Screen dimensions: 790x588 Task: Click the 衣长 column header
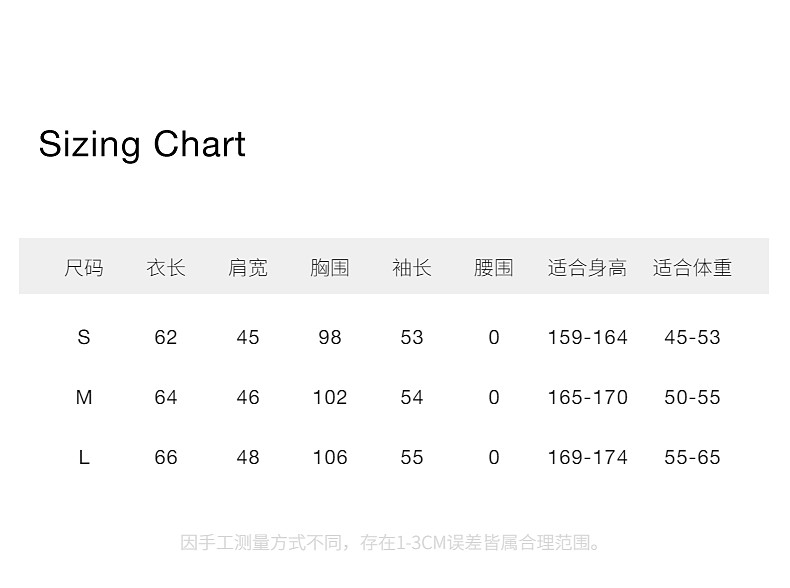(166, 268)
